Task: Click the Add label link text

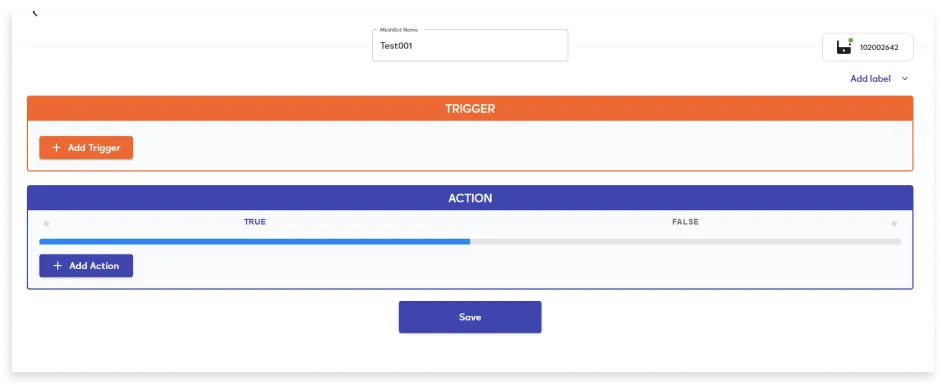Action: [871, 79]
